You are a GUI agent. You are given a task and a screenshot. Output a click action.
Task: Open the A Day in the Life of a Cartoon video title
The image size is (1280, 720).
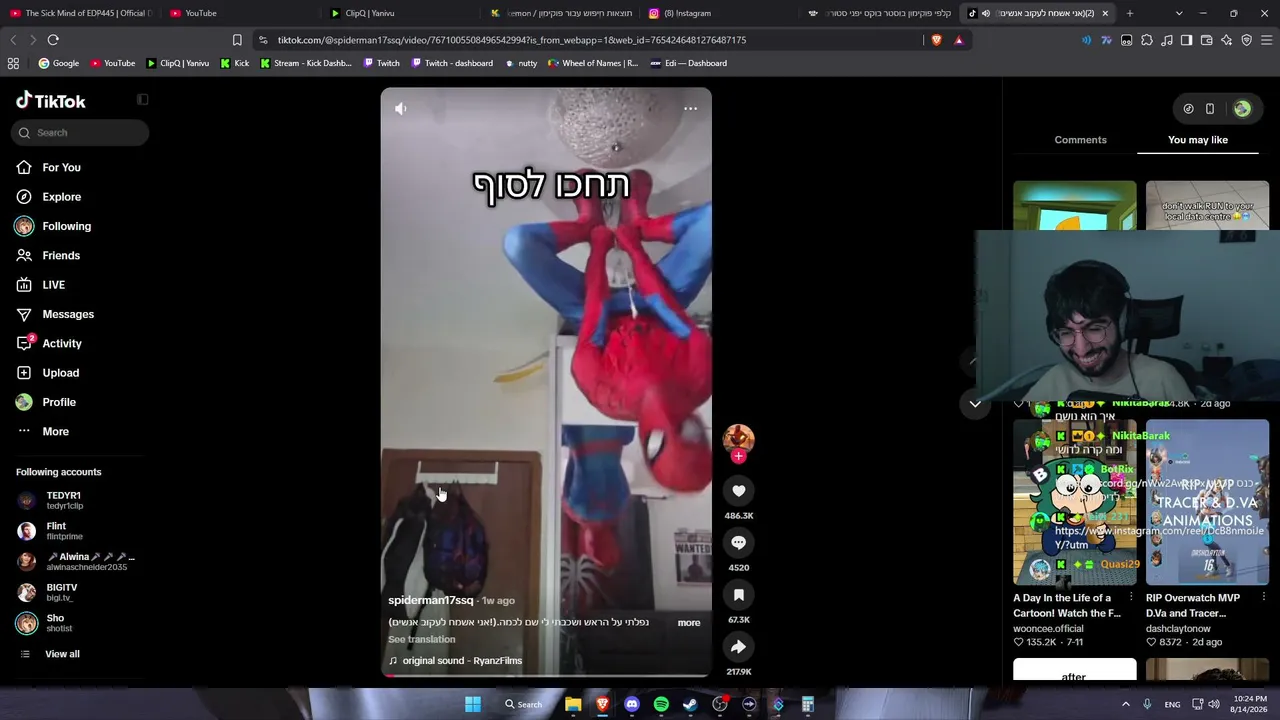pyautogui.click(x=1069, y=605)
